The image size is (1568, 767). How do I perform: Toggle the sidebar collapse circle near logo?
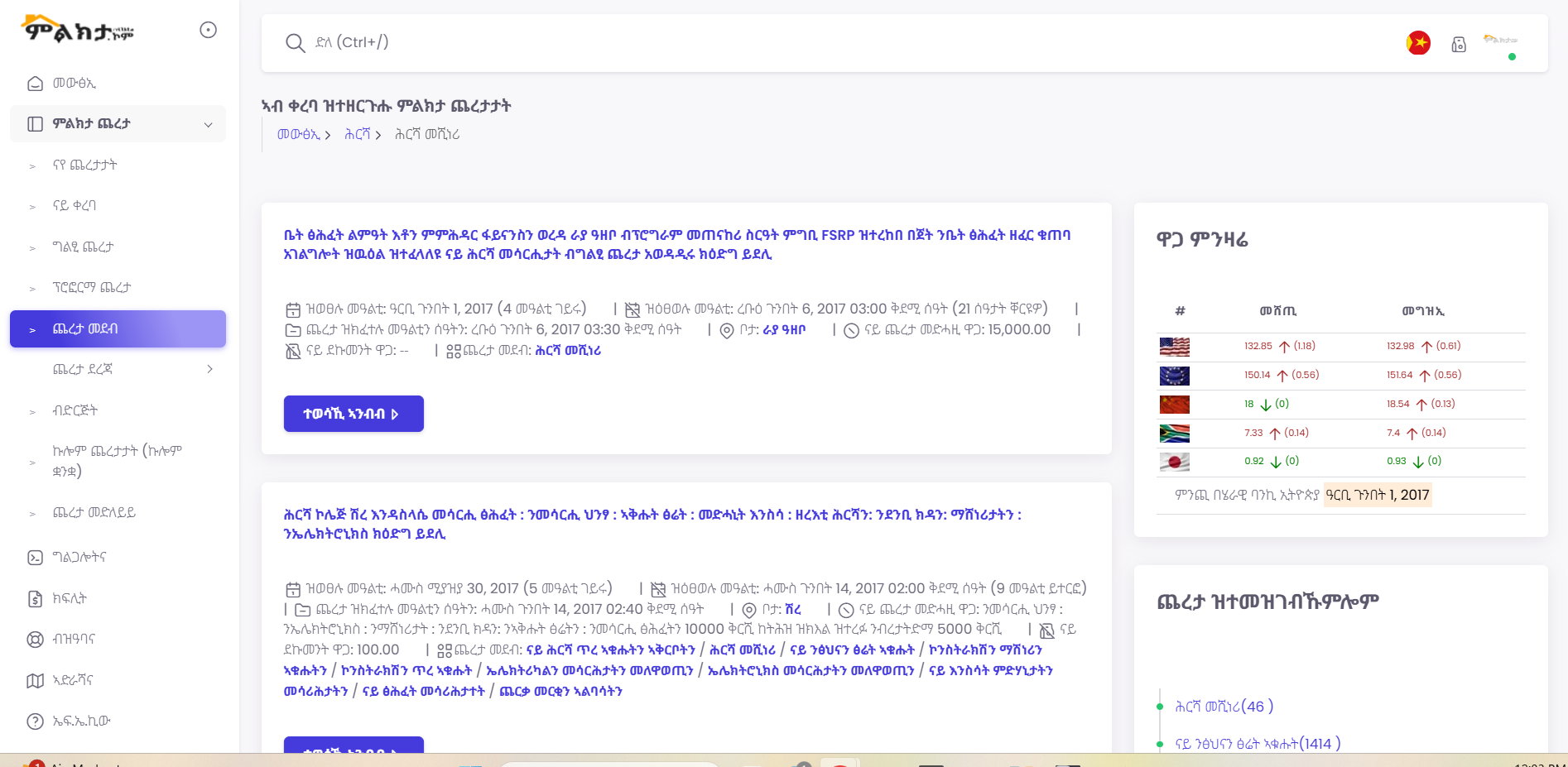(x=207, y=29)
